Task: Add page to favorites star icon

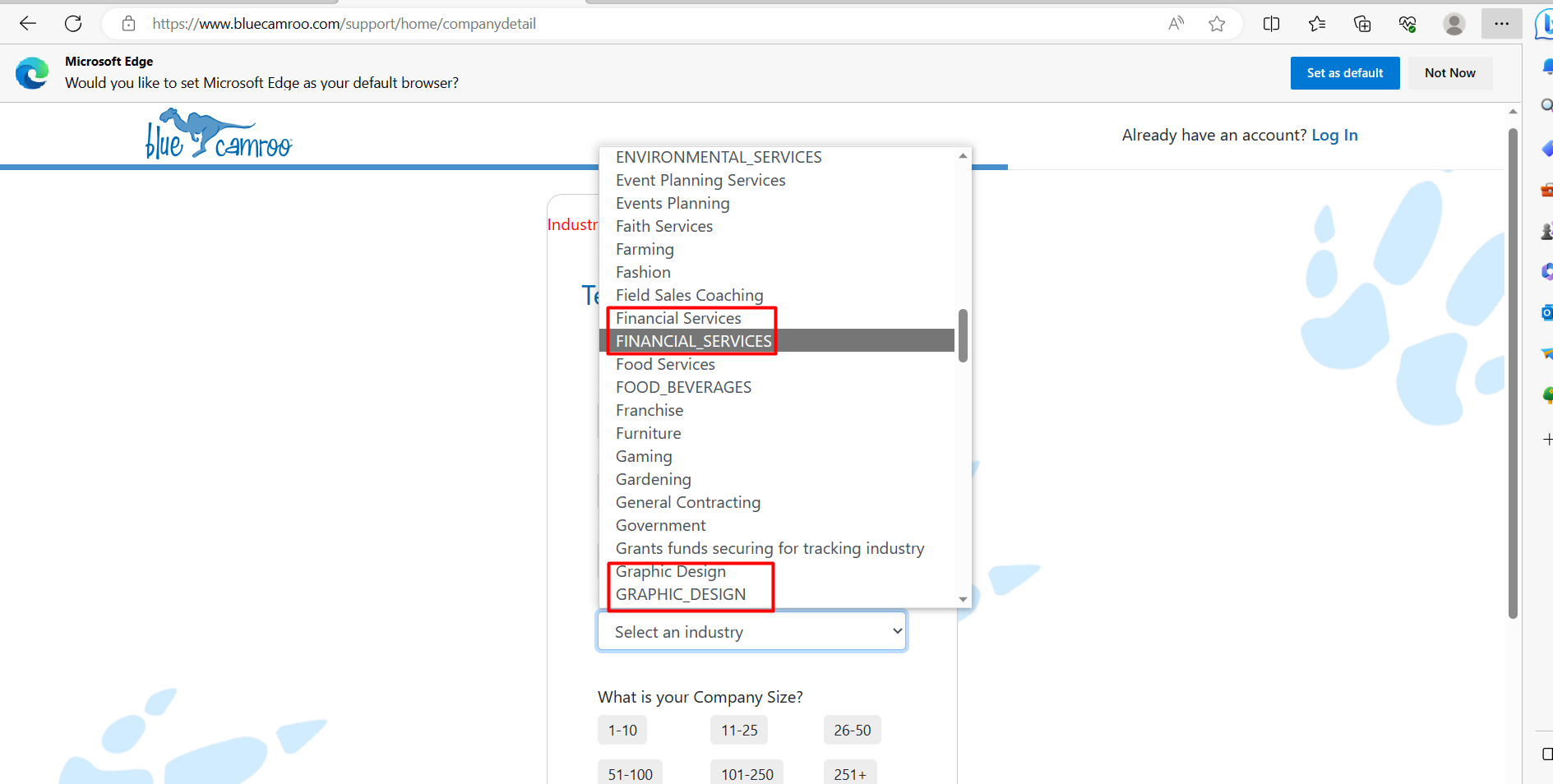Action: pyautogui.click(x=1218, y=24)
